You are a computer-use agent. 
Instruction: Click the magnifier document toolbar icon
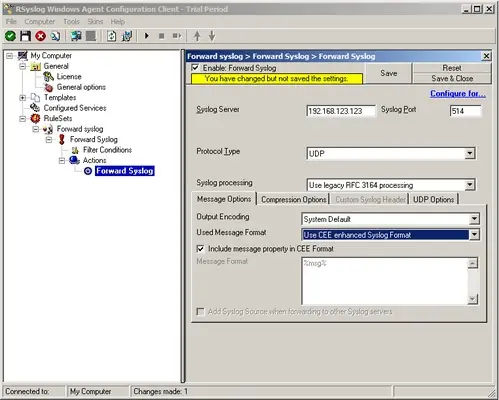[x=56, y=36]
